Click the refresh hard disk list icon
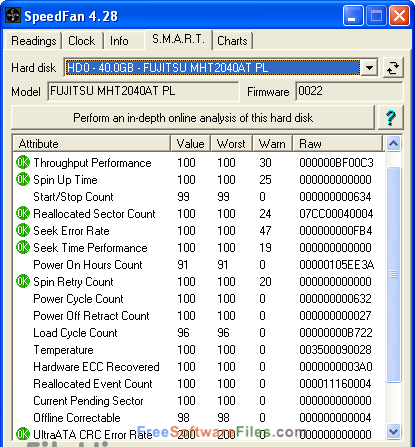 pyautogui.click(x=393, y=68)
